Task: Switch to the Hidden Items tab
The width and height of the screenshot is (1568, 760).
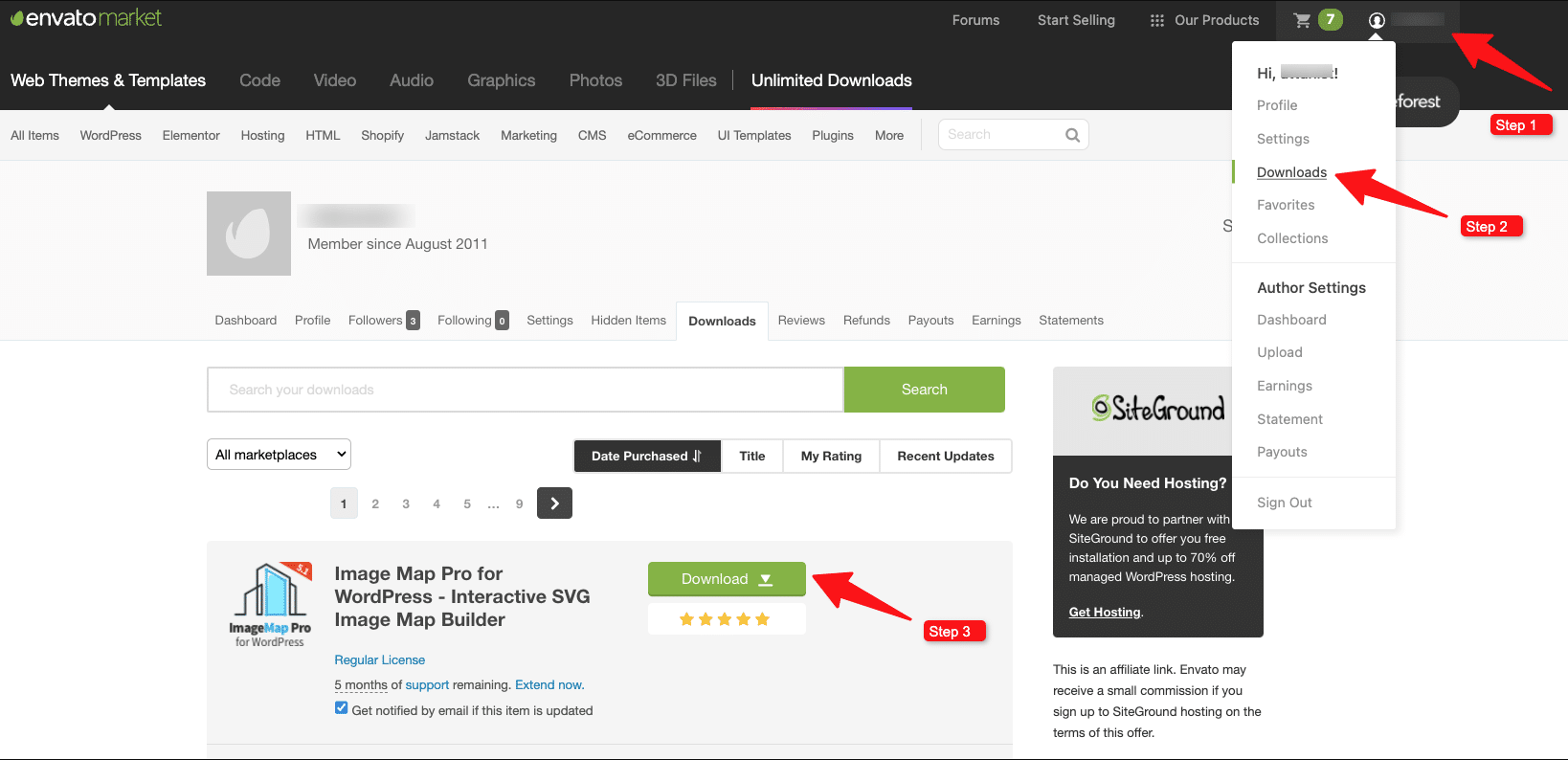Action: (x=628, y=321)
